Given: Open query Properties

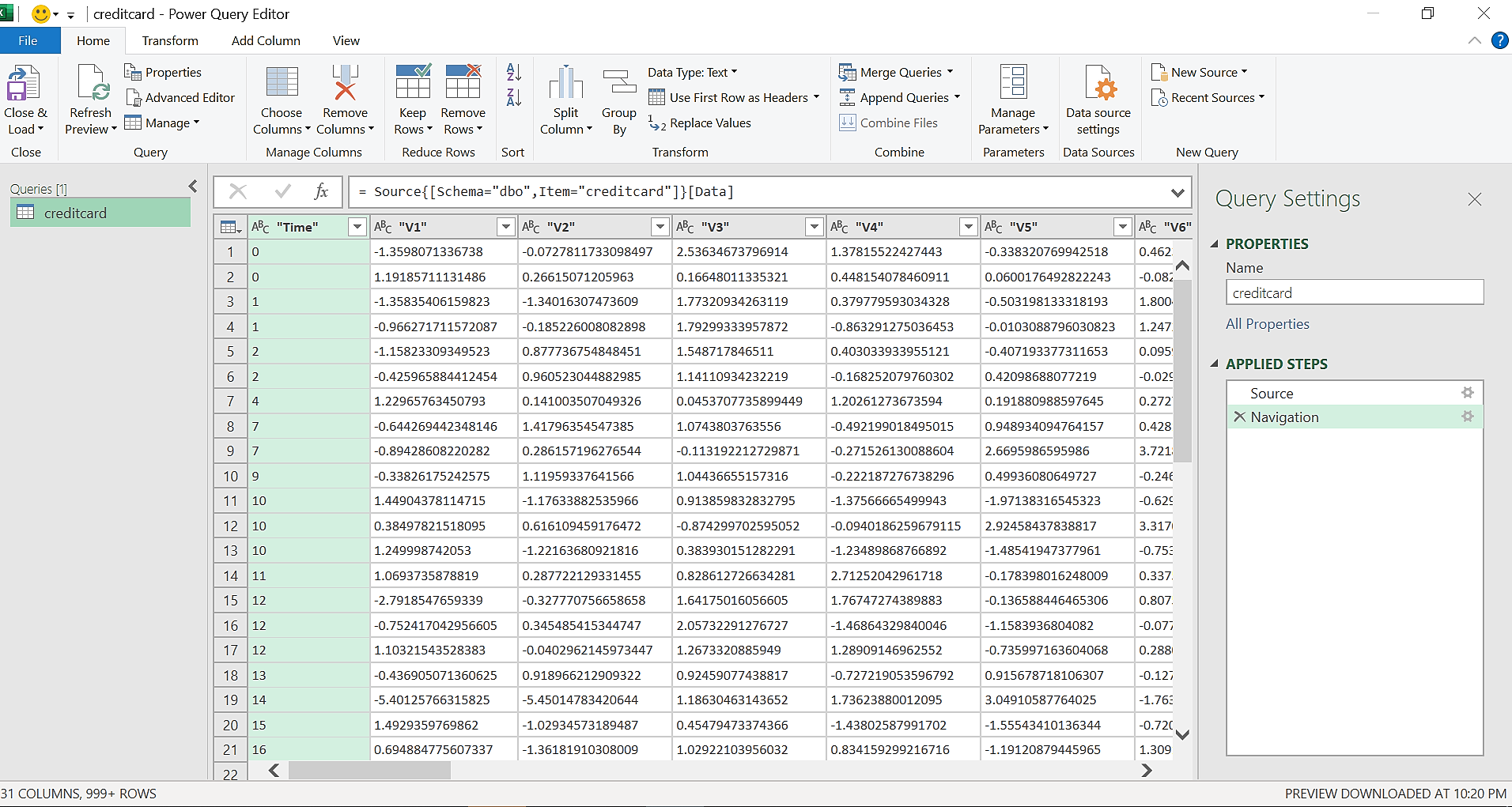Looking at the screenshot, I should pos(163,72).
